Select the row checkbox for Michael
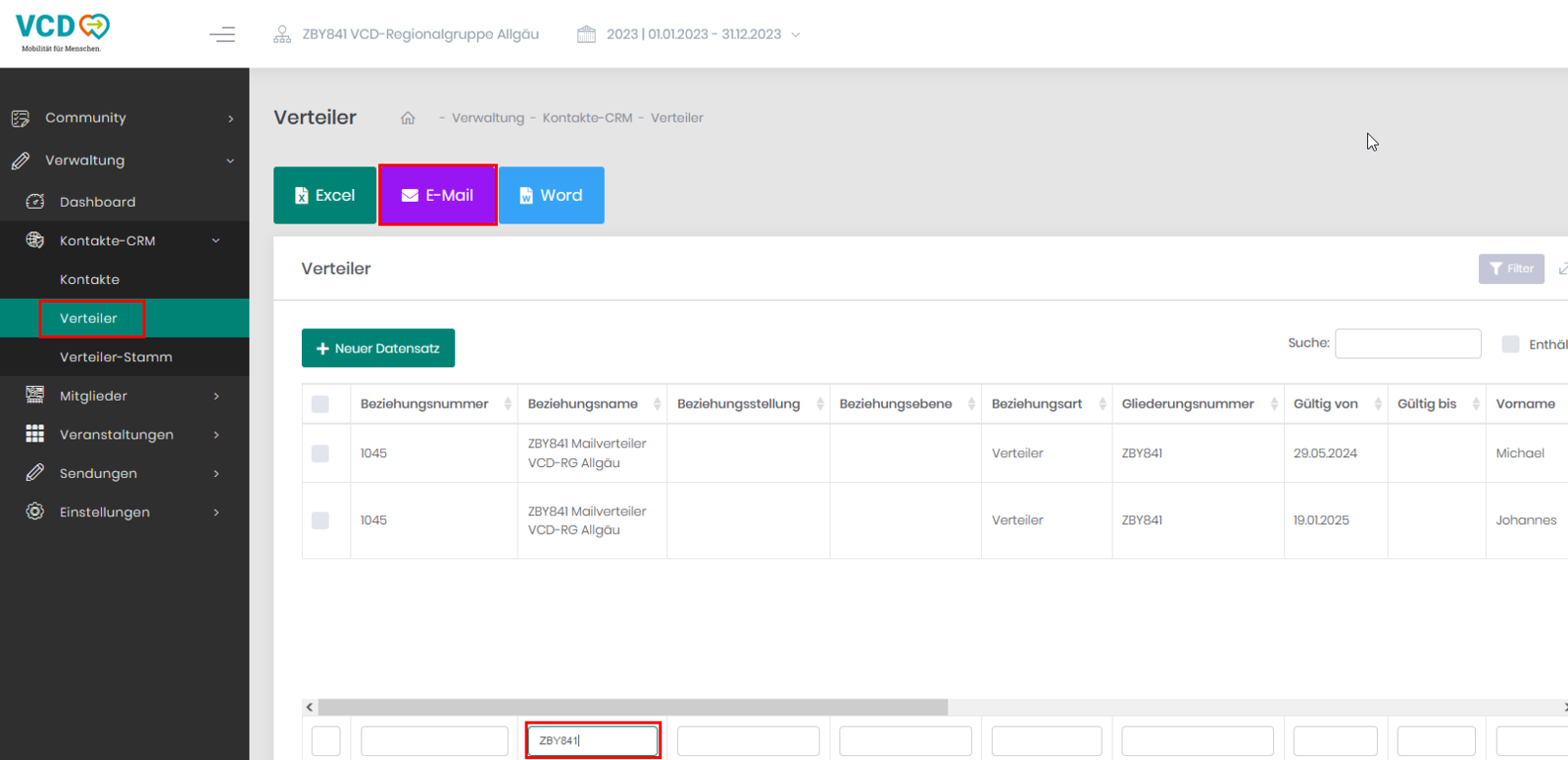This screenshot has height=760, width=1568. coord(320,453)
